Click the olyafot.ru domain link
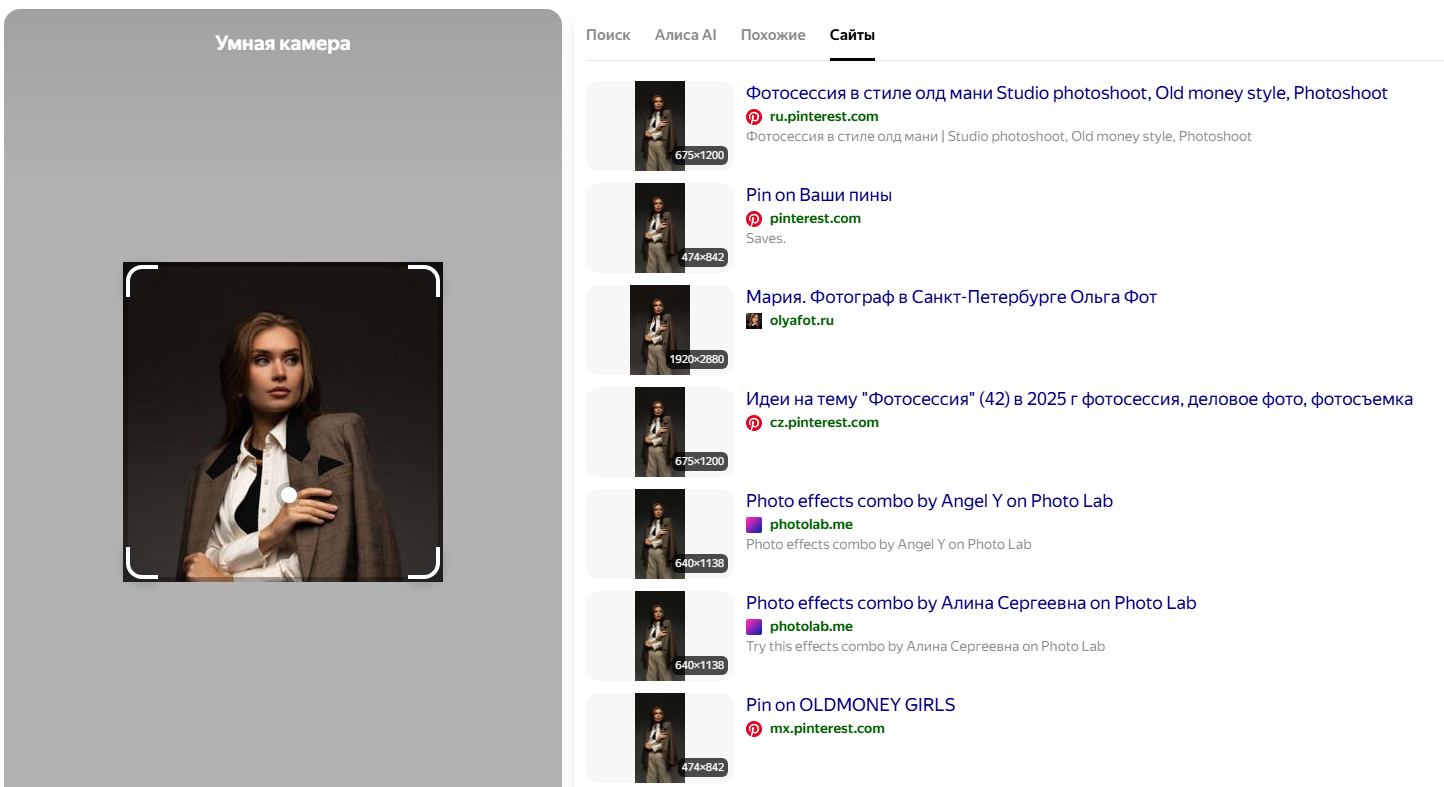The image size is (1444, 787). (802, 321)
